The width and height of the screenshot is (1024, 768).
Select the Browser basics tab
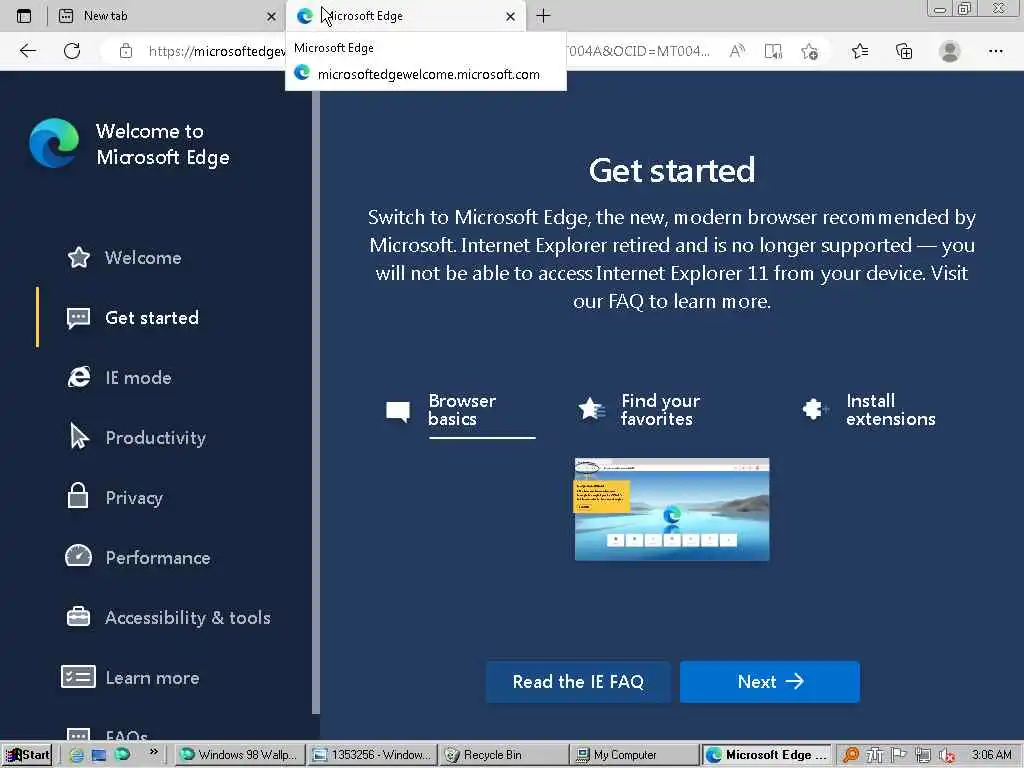click(462, 410)
